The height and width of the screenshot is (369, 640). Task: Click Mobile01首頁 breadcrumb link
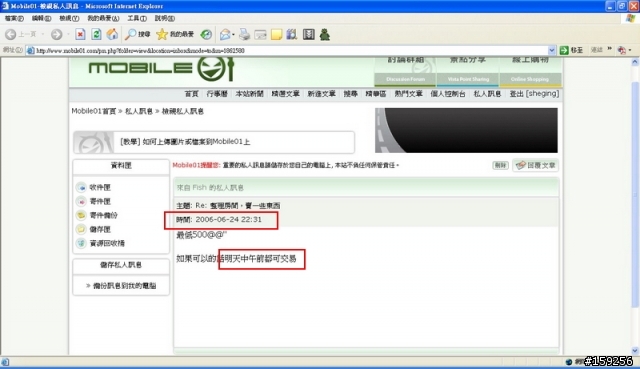[x=94, y=111]
